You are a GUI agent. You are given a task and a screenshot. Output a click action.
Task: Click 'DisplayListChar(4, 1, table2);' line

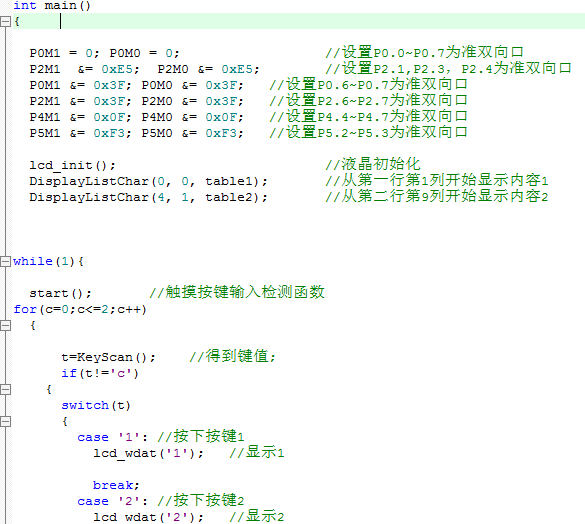[x=148, y=197]
